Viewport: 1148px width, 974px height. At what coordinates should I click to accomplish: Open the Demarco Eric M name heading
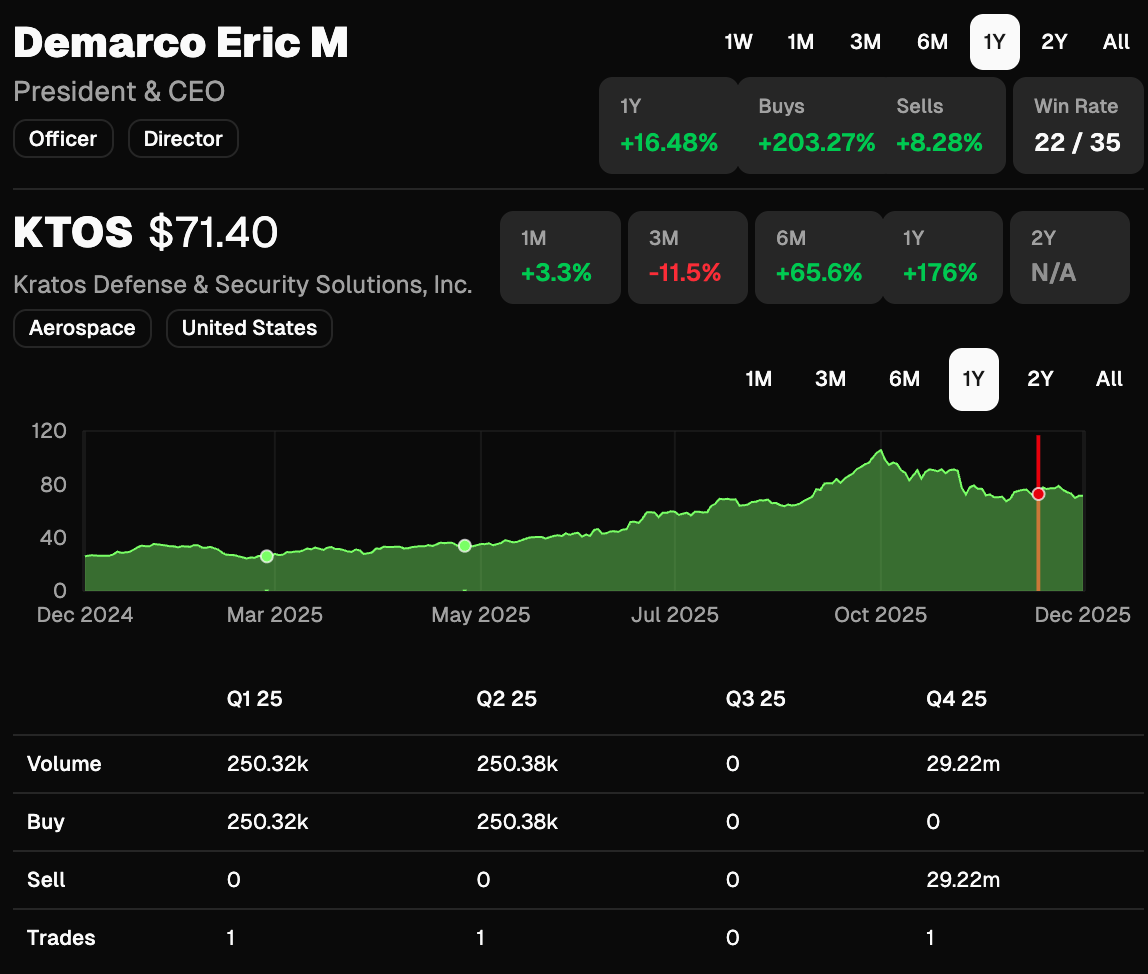pos(181,42)
